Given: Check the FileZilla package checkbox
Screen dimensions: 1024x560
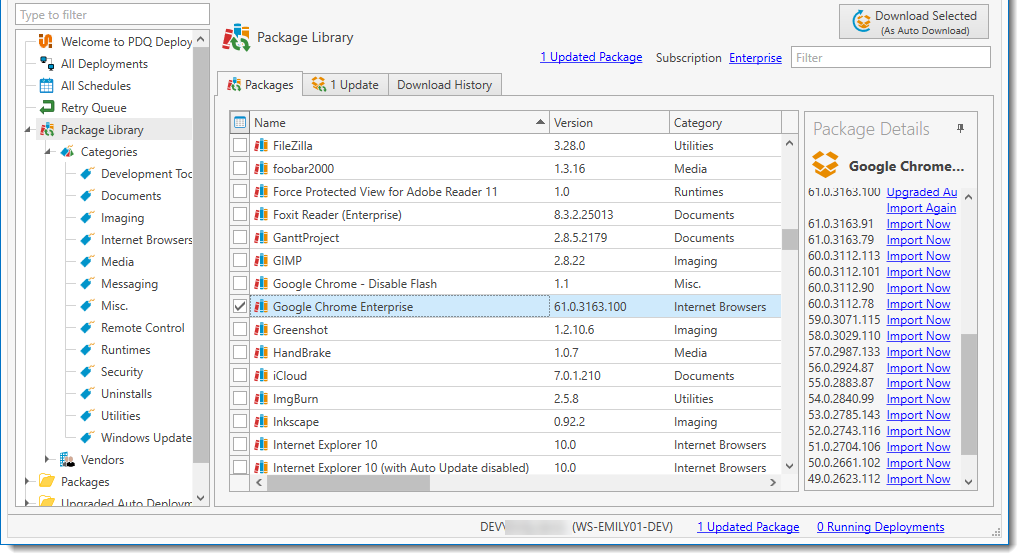Looking at the screenshot, I should click(x=240, y=146).
